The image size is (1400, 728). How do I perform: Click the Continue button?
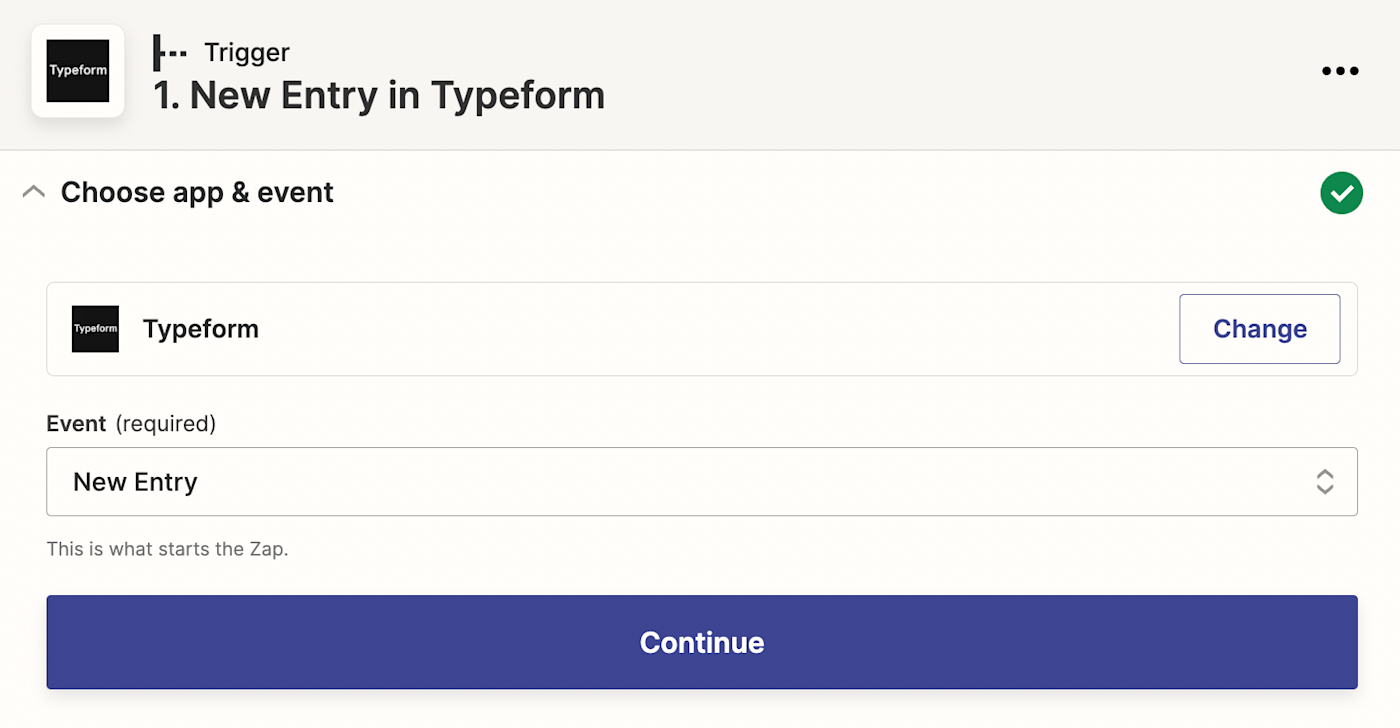pyautogui.click(x=701, y=642)
